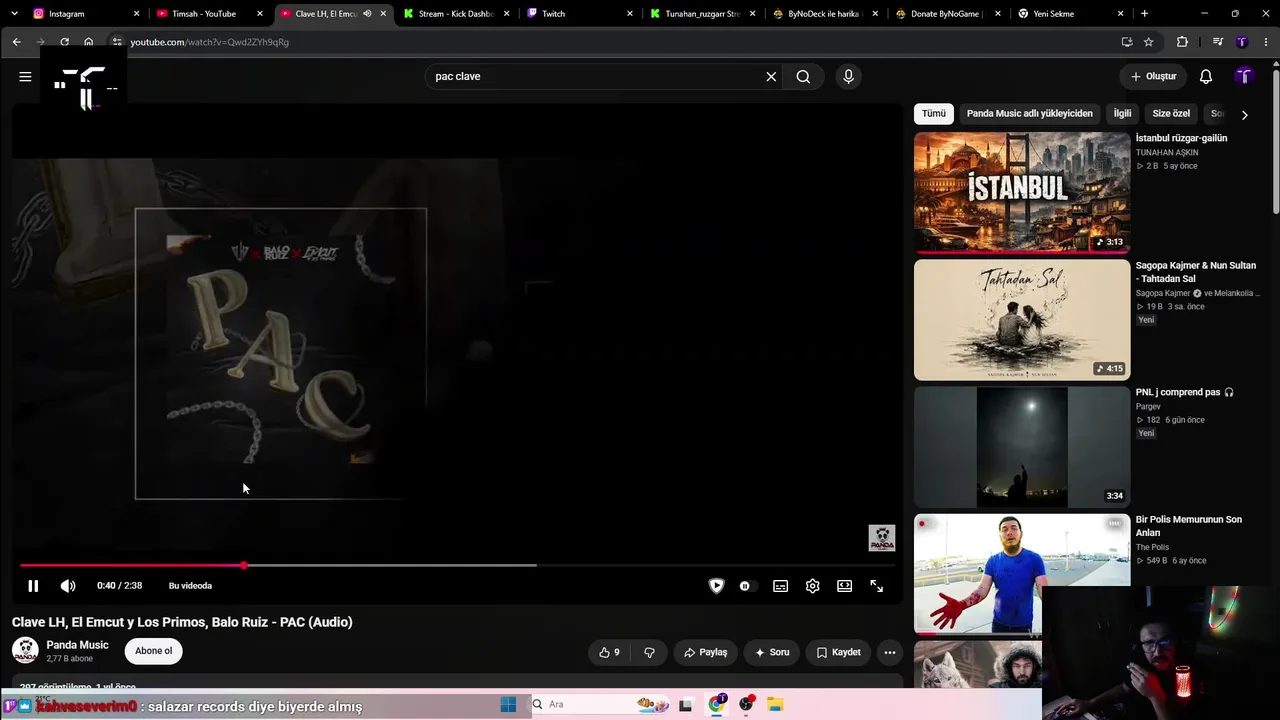1280x720 pixels.
Task: Open the player settings gear
Action: tap(812, 586)
